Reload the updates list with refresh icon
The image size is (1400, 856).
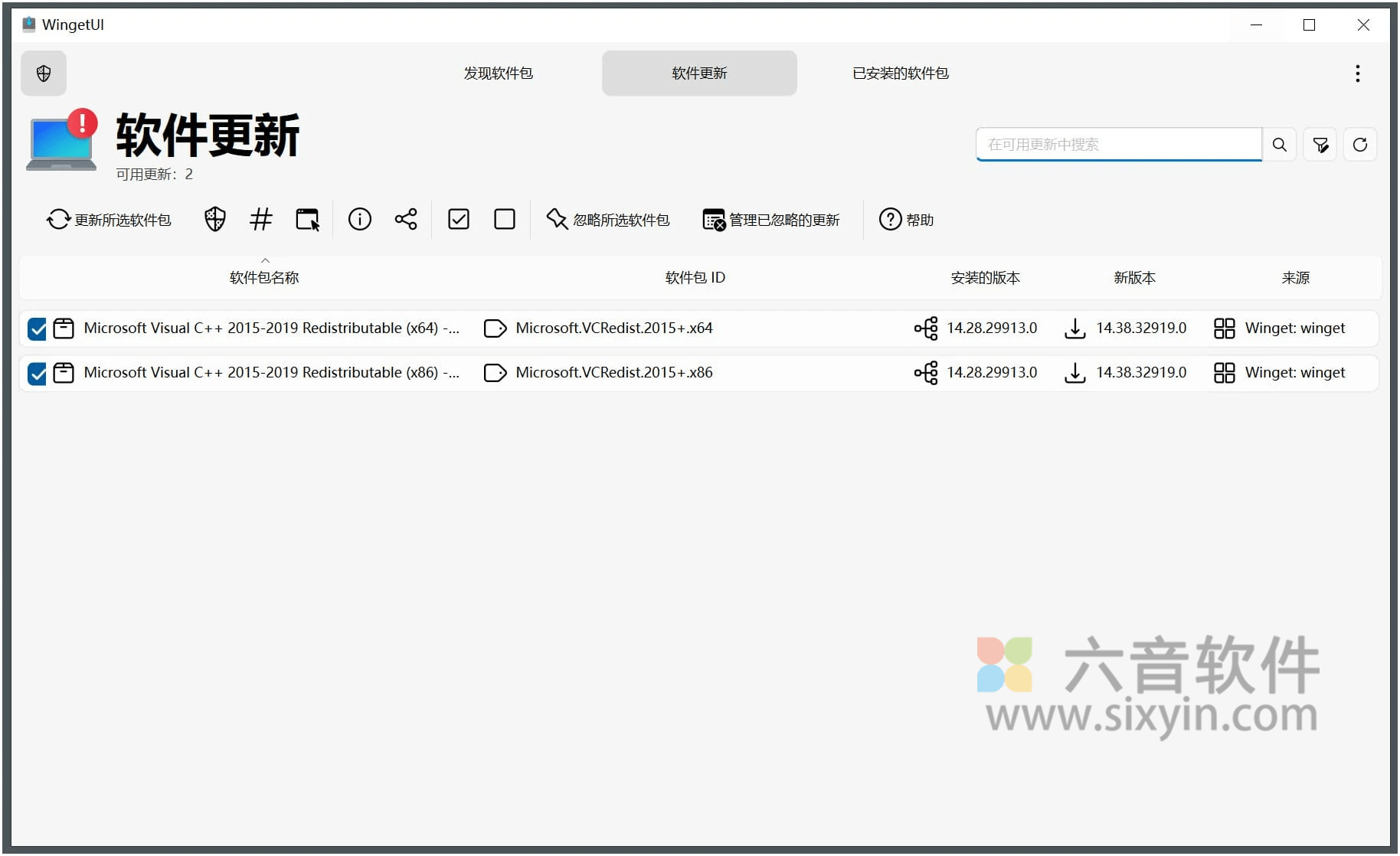[1360, 144]
